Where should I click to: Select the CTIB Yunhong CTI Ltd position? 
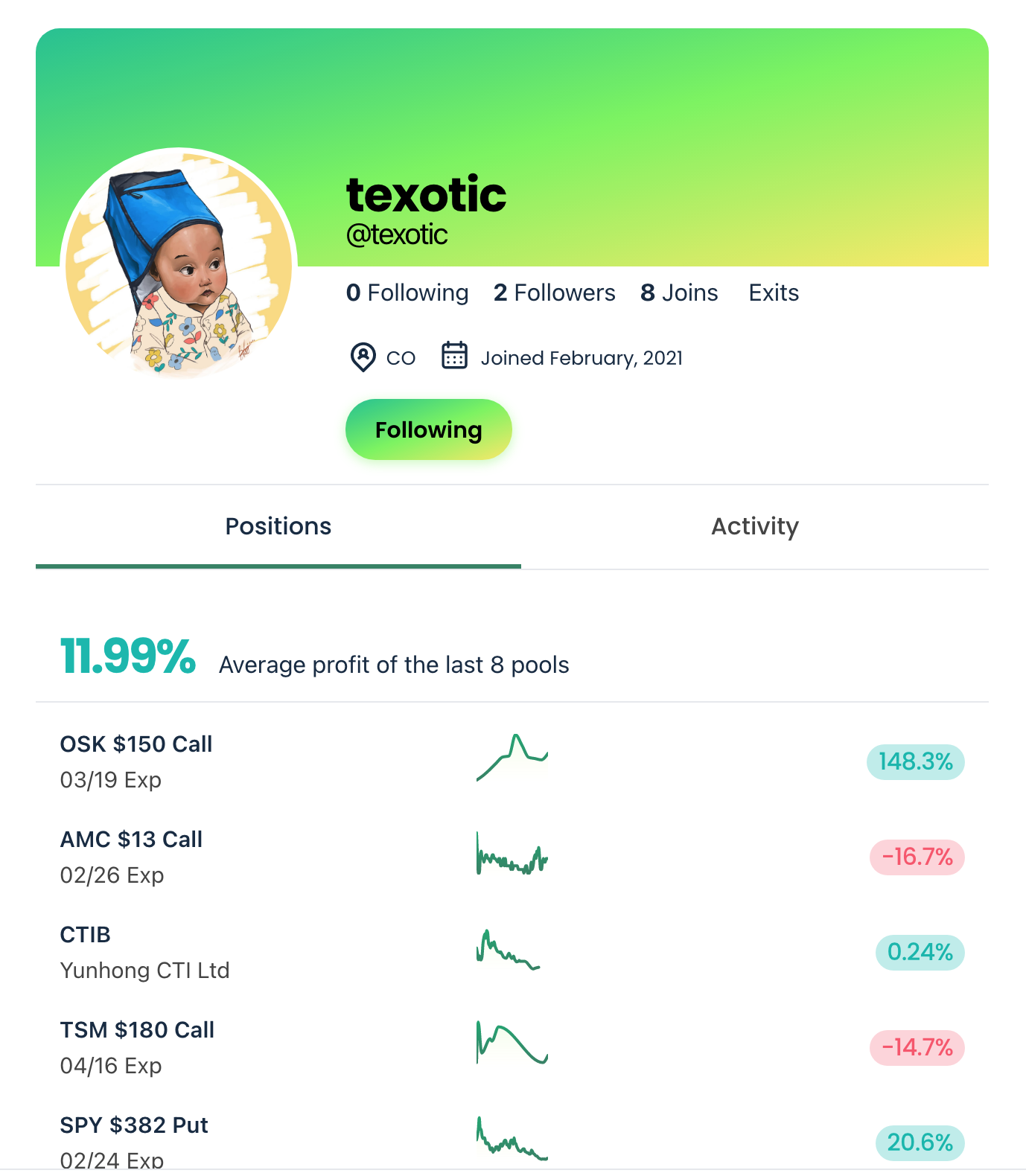pyautogui.click(x=512, y=952)
